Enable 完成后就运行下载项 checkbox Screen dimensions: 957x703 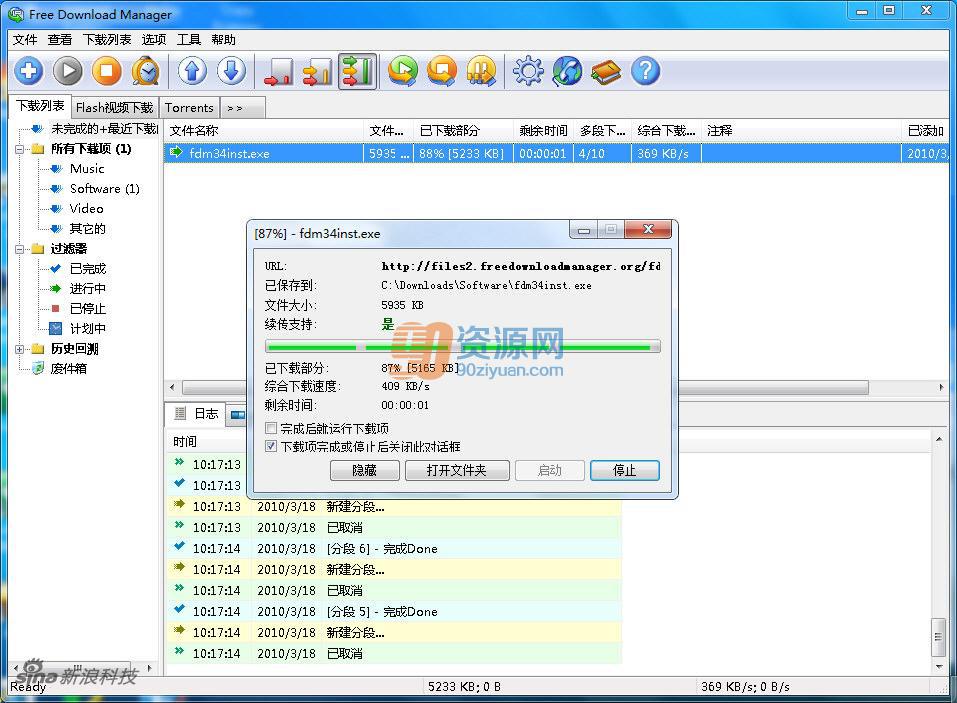[x=272, y=428]
